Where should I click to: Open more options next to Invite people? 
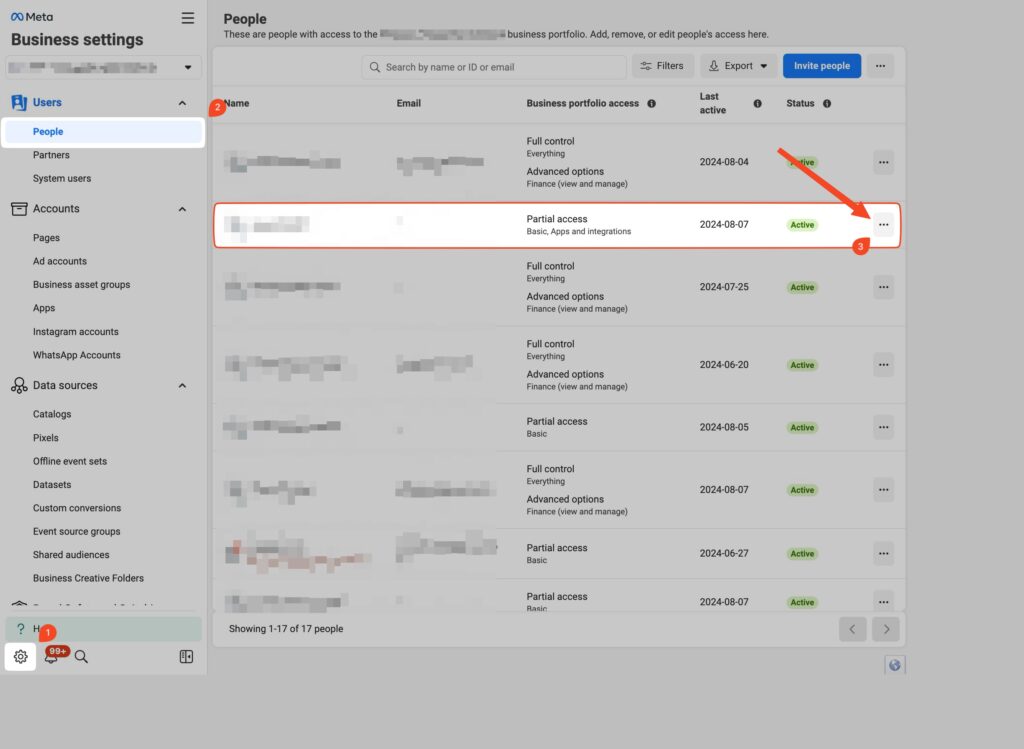point(880,66)
